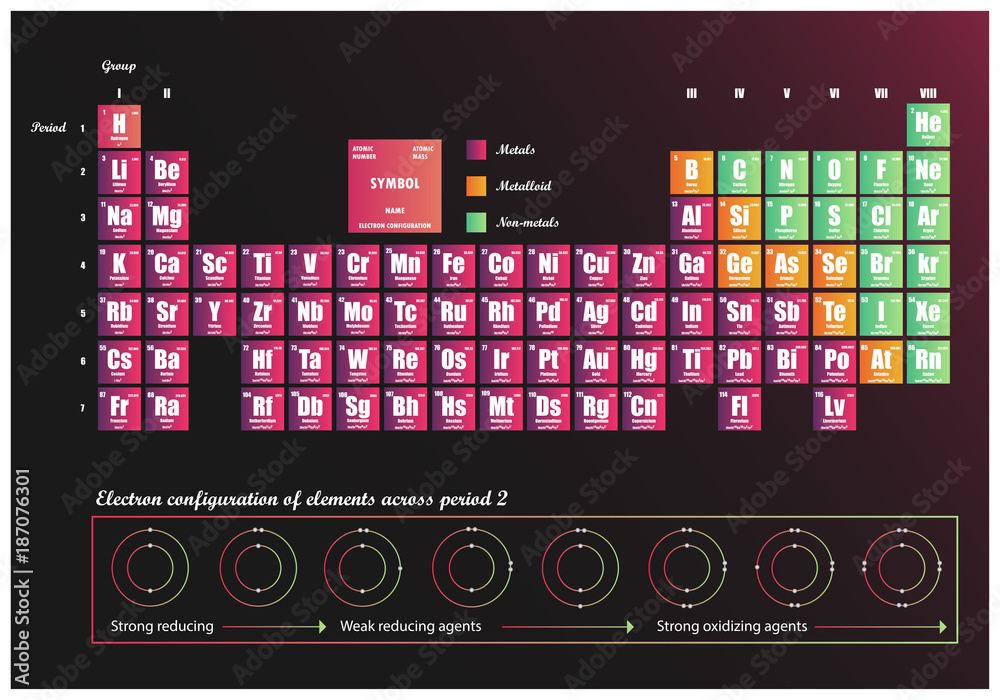Click the Hydrogen (H) element tile
1000x700 pixels.
pyautogui.click(x=119, y=126)
